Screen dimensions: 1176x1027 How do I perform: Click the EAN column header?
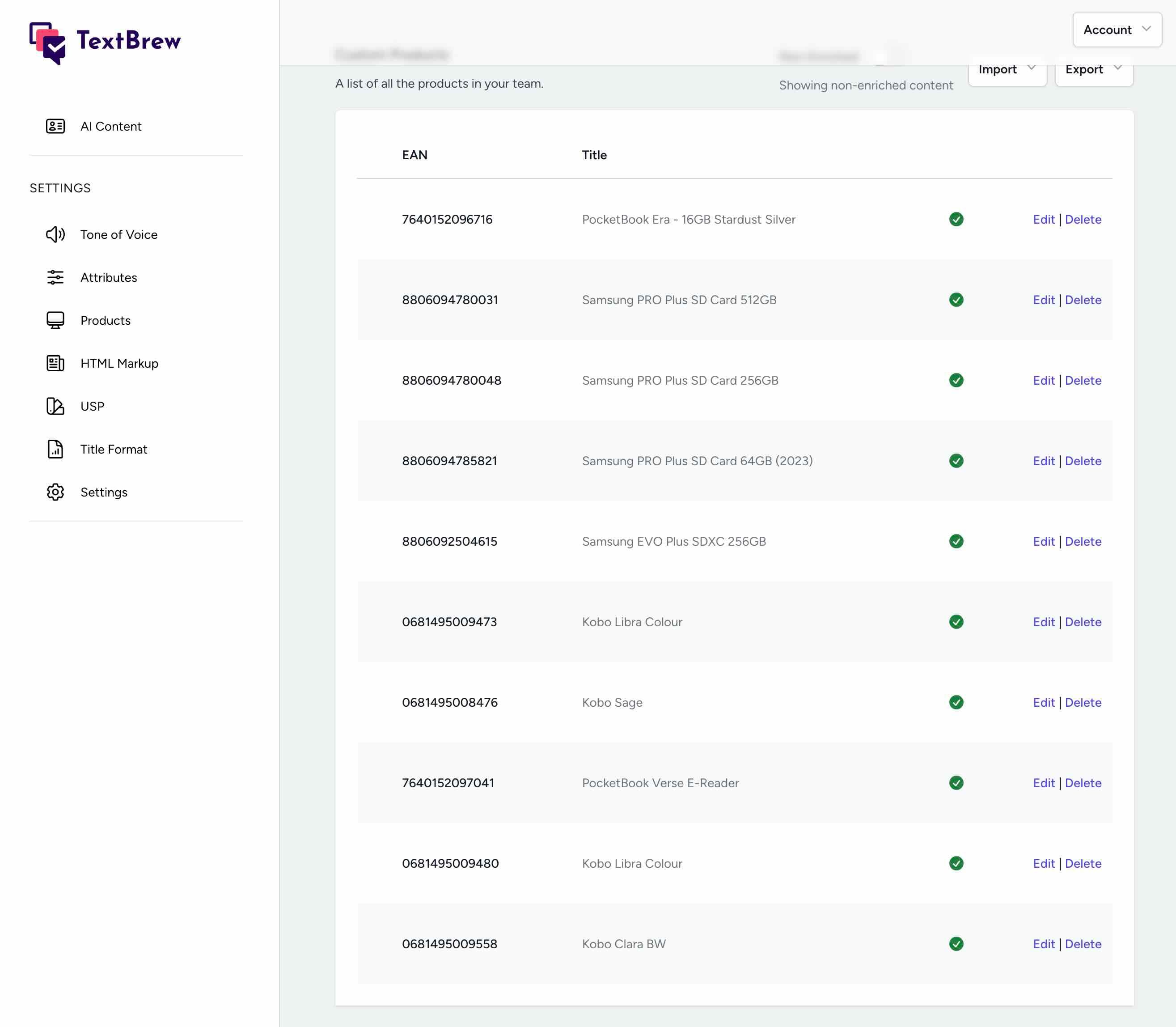415,155
